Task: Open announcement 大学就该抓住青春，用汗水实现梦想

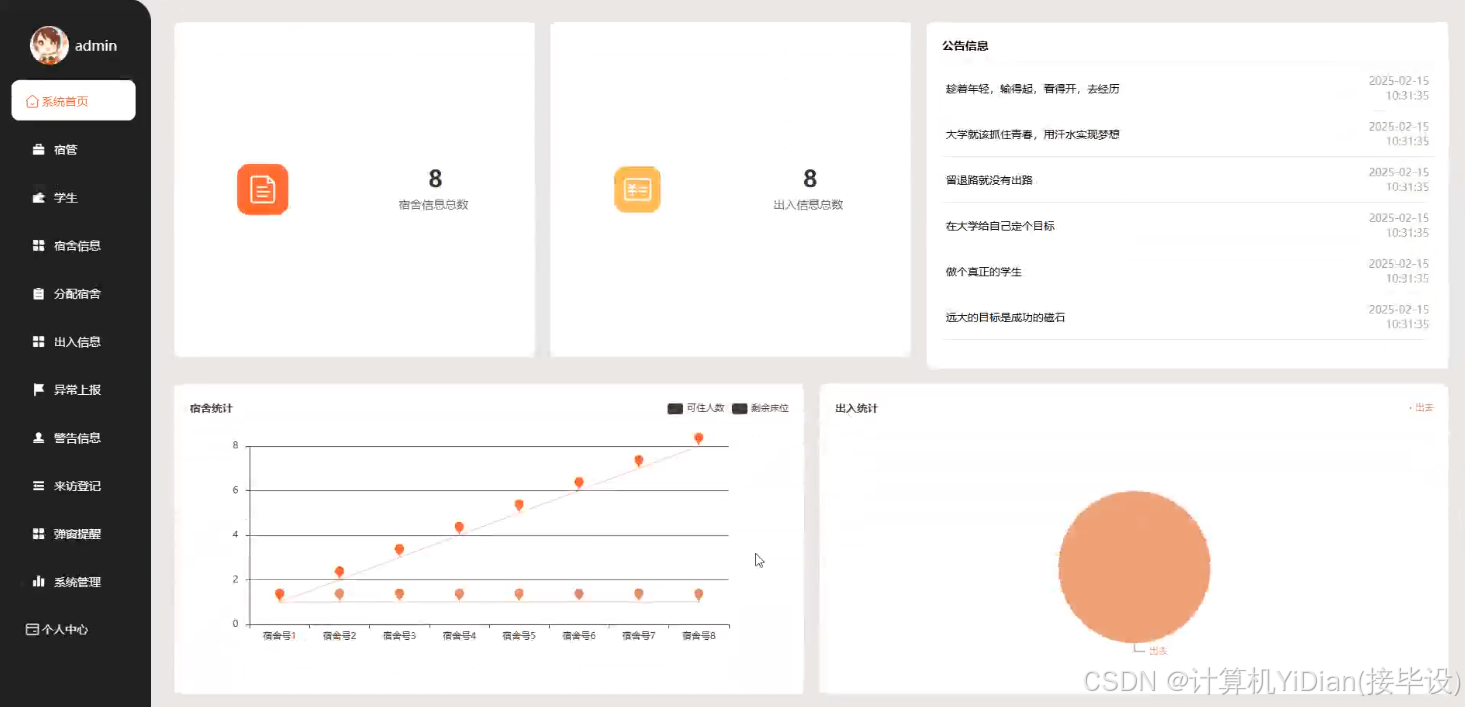Action: click(1033, 134)
